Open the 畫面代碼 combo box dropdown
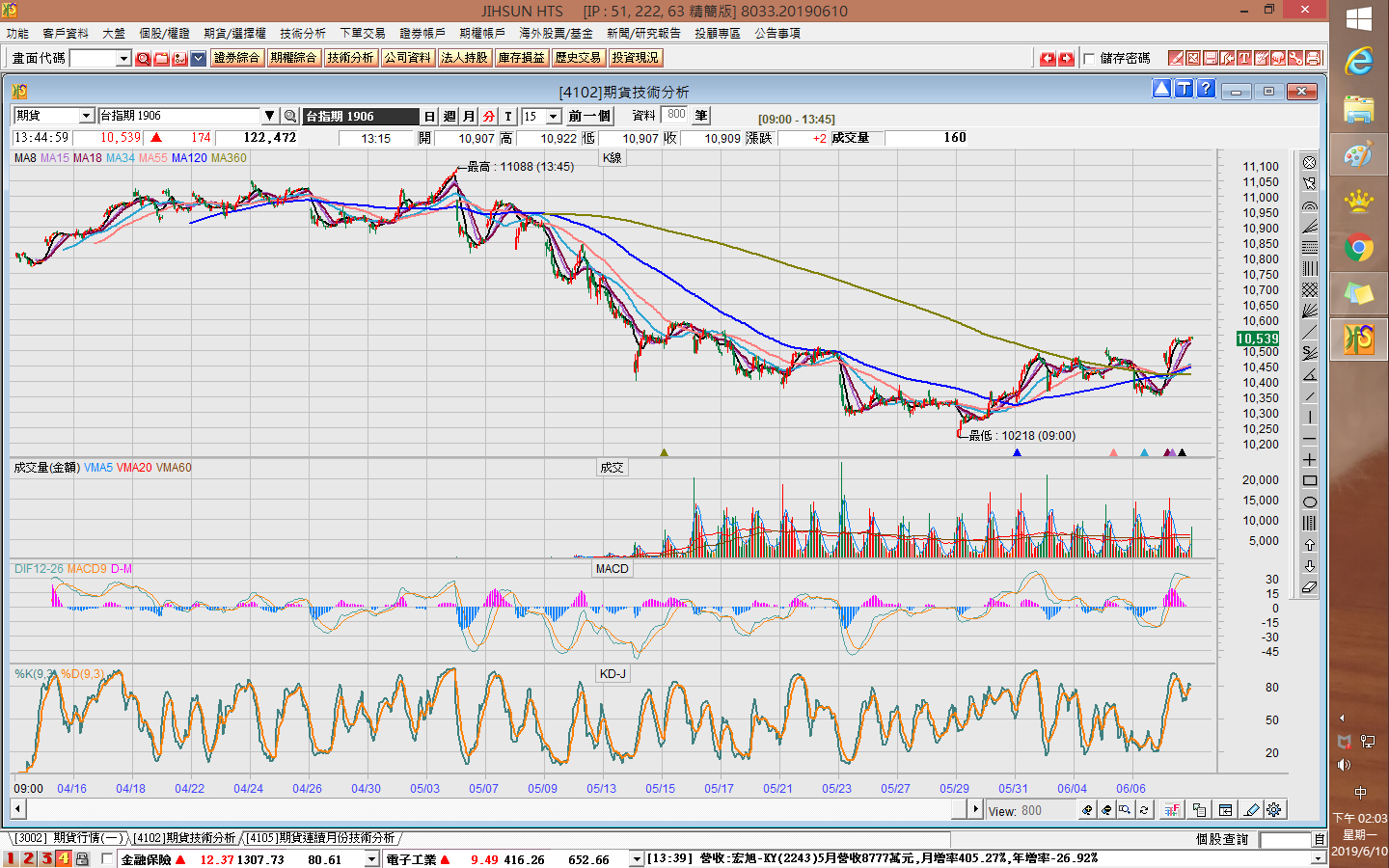1389x868 pixels. pyautogui.click(x=123, y=59)
